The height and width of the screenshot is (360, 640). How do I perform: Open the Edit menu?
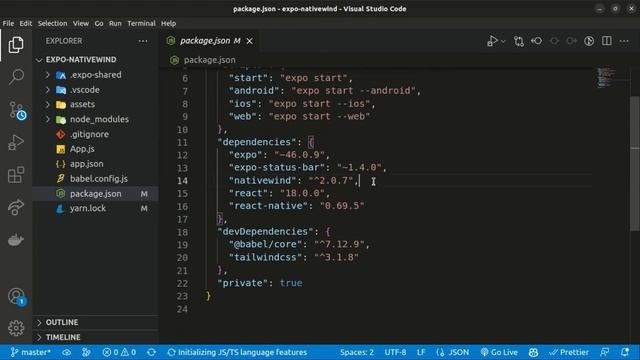pos(25,23)
